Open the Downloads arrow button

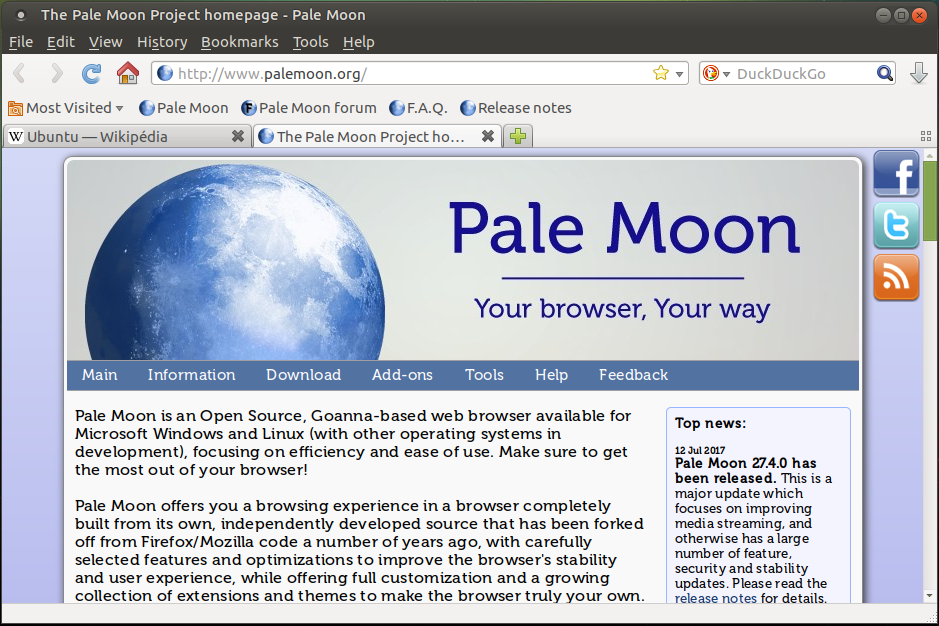[919, 73]
